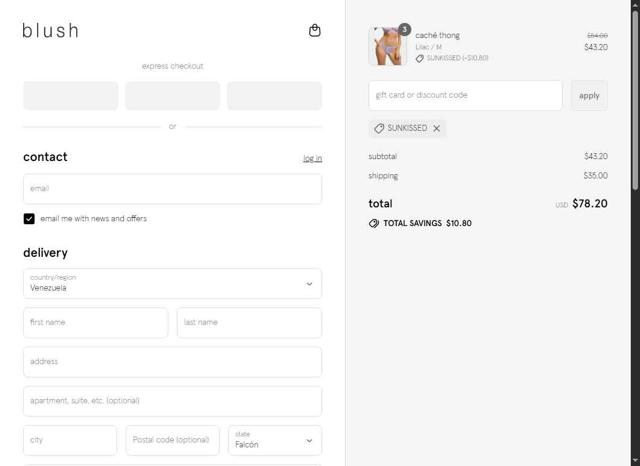Open the caché thong product thumbnail
The image size is (640, 466).
click(387, 46)
